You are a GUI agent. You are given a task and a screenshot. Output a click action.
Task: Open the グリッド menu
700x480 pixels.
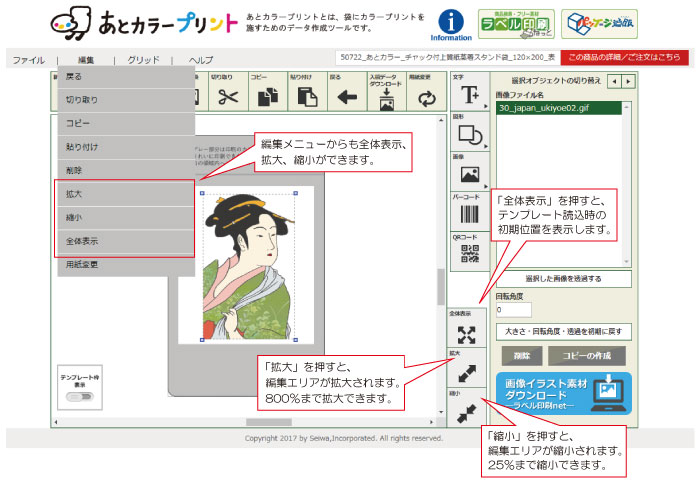(x=143, y=60)
